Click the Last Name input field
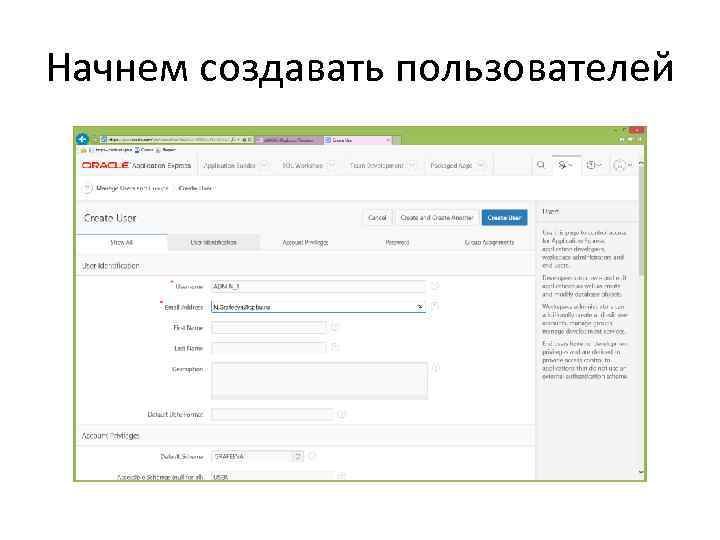720x540 pixels. coord(269,348)
